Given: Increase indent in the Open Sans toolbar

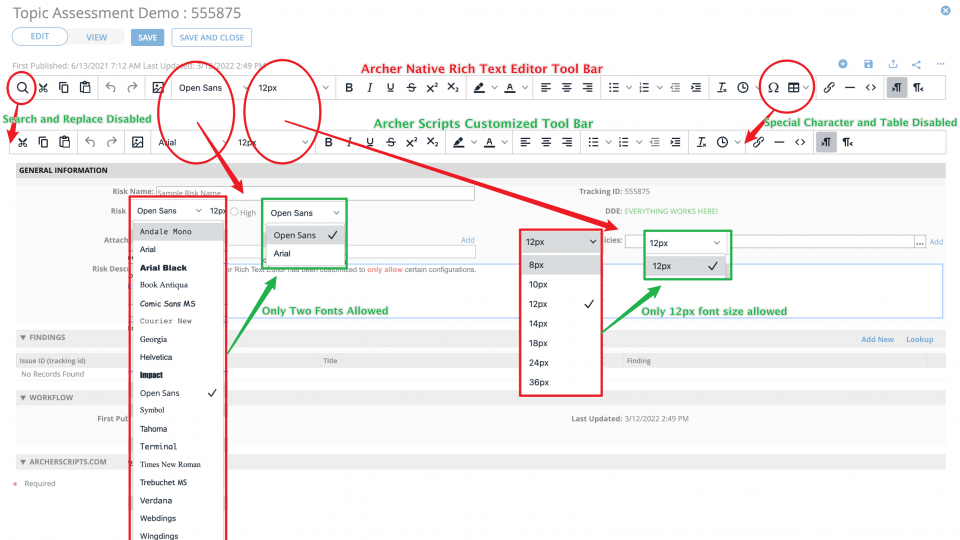Looking at the screenshot, I should click(696, 88).
